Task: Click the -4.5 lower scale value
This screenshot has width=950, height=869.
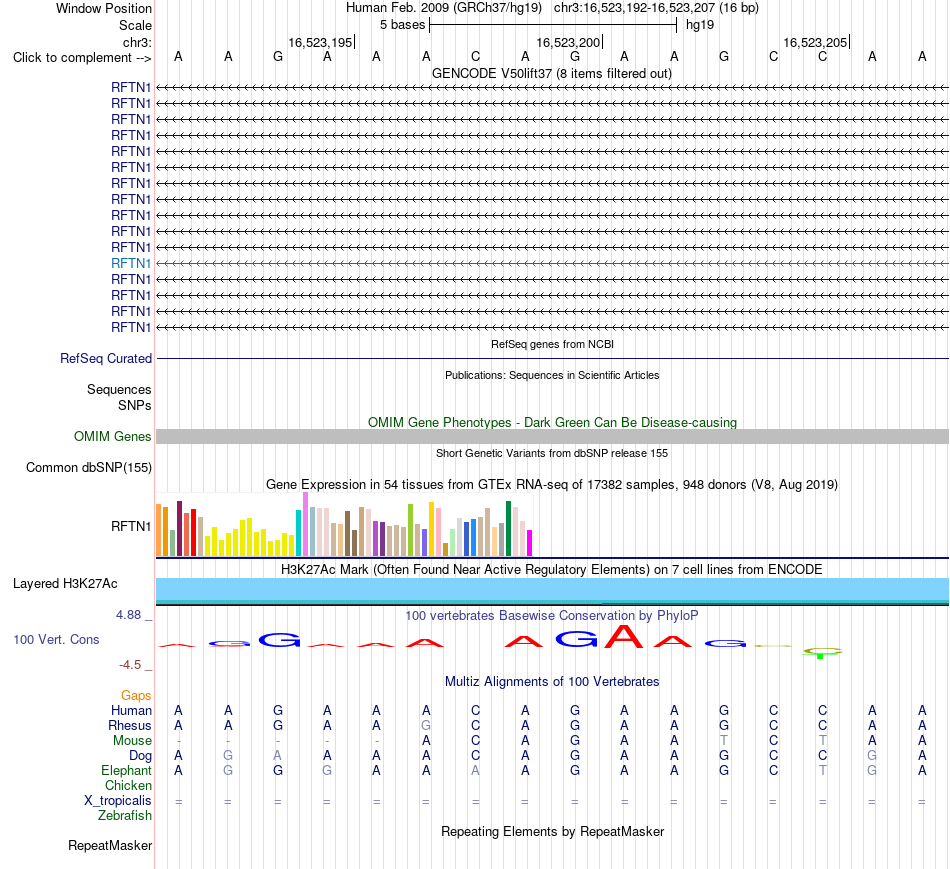Action: [x=130, y=665]
